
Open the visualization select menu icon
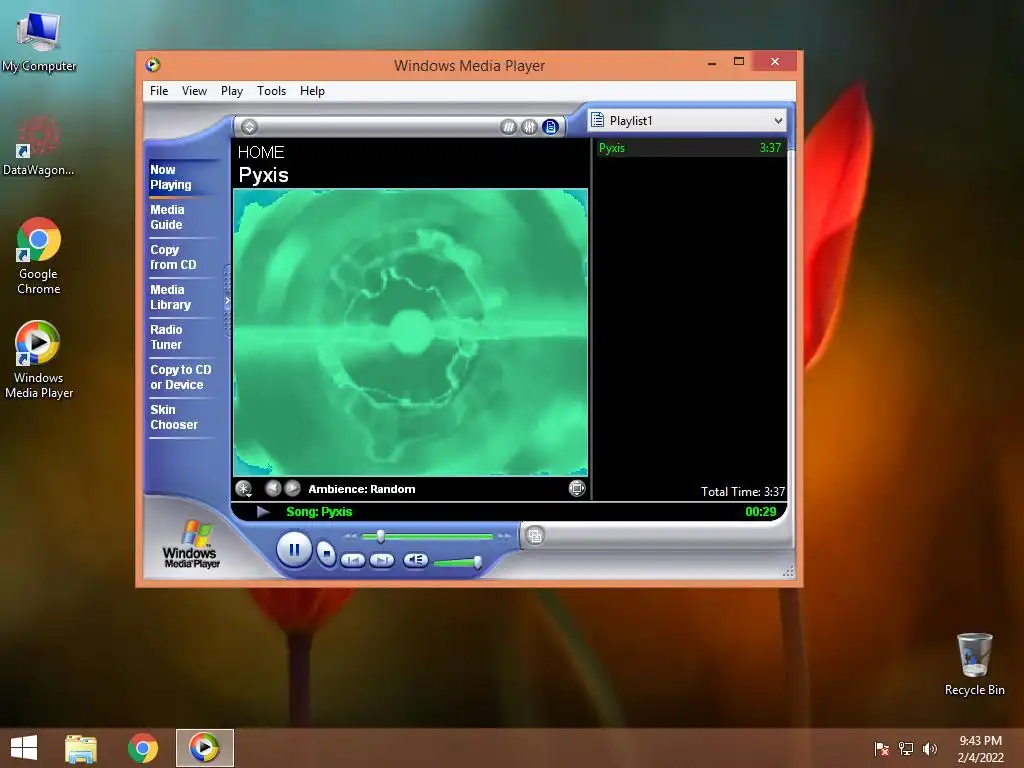click(244, 488)
